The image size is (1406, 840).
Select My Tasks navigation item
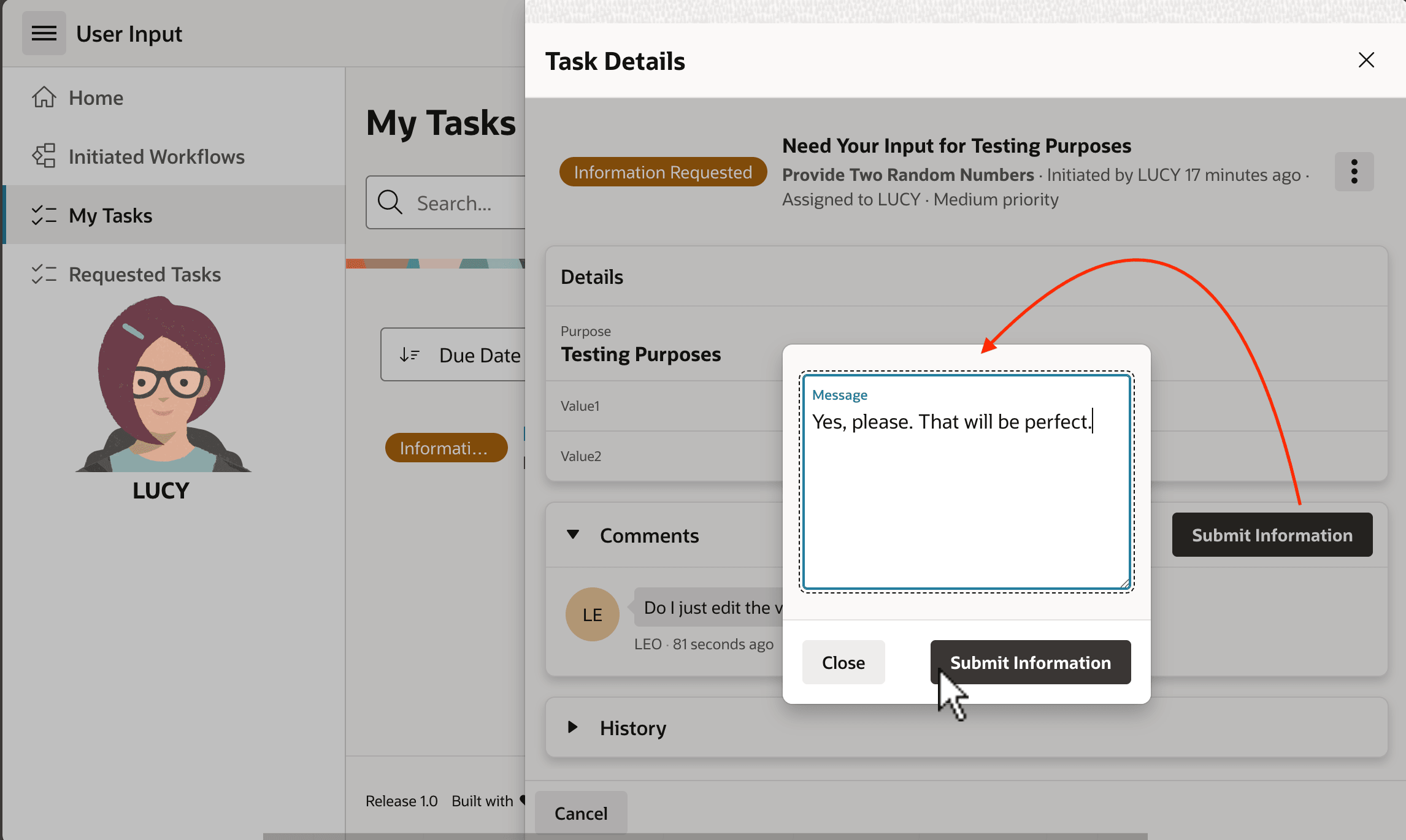point(174,215)
